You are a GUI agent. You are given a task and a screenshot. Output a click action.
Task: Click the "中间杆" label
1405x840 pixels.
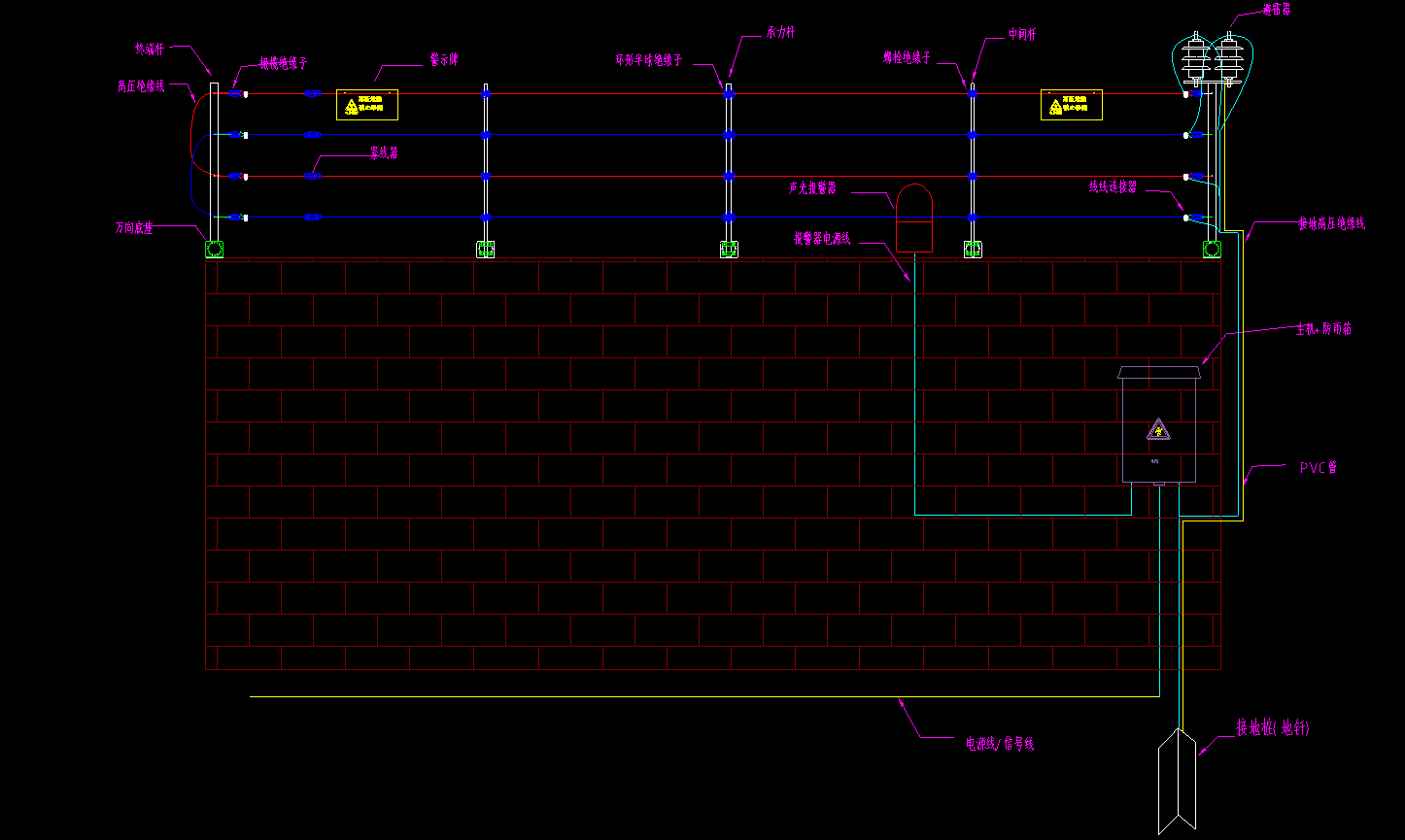(x=1023, y=33)
